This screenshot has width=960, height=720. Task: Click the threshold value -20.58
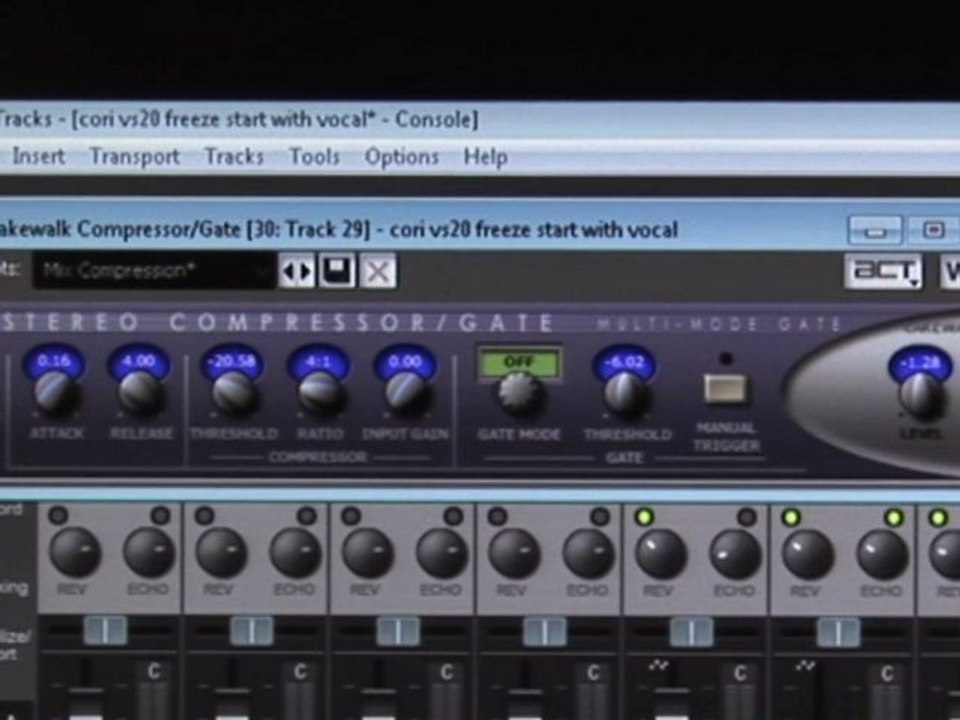(x=231, y=361)
